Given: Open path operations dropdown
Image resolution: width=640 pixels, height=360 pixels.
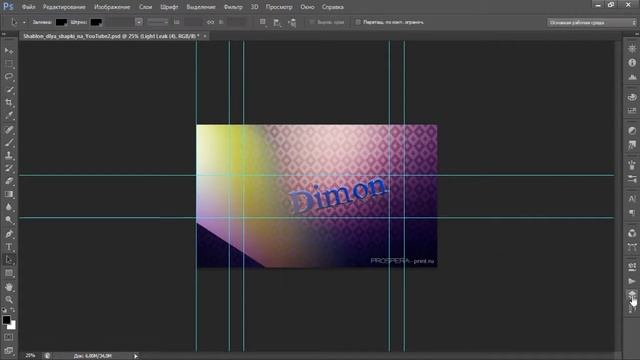Looking at the screenshot, I should click(263, 22).
